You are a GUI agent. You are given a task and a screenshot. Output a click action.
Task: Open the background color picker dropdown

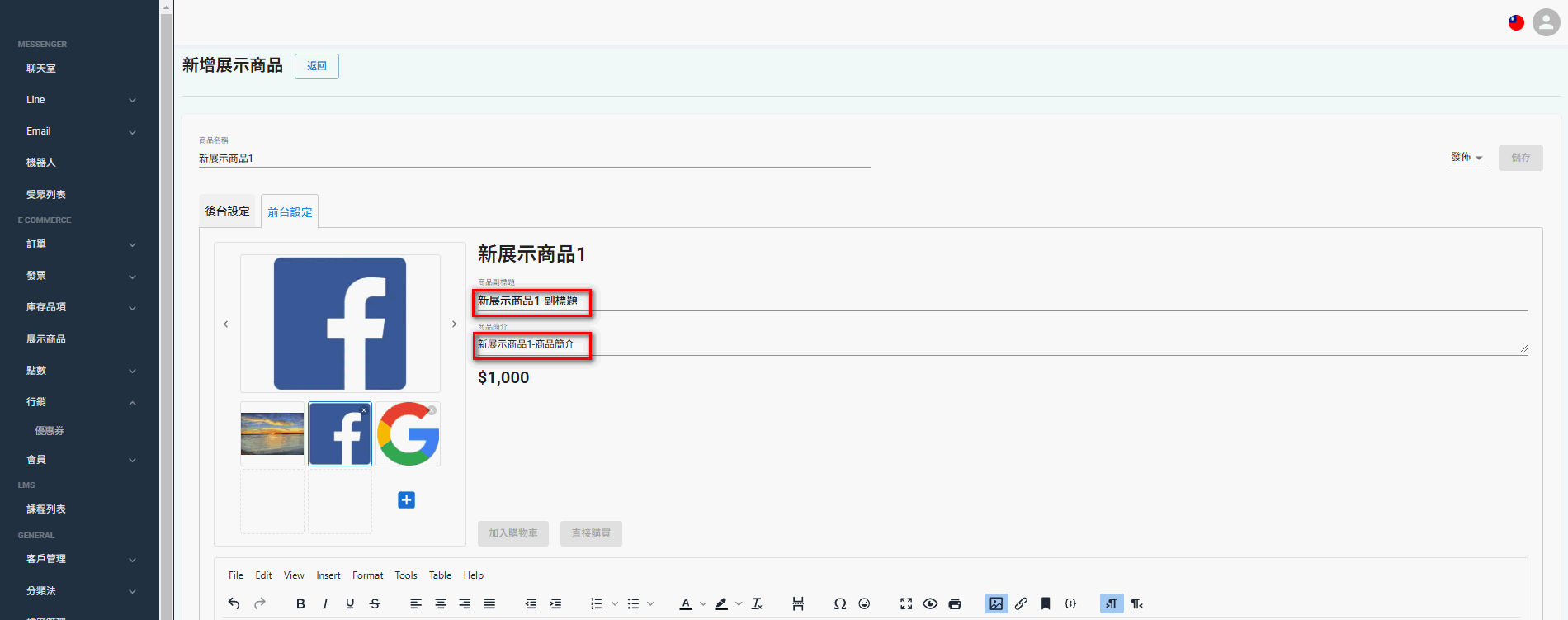(x=739, y=603)
